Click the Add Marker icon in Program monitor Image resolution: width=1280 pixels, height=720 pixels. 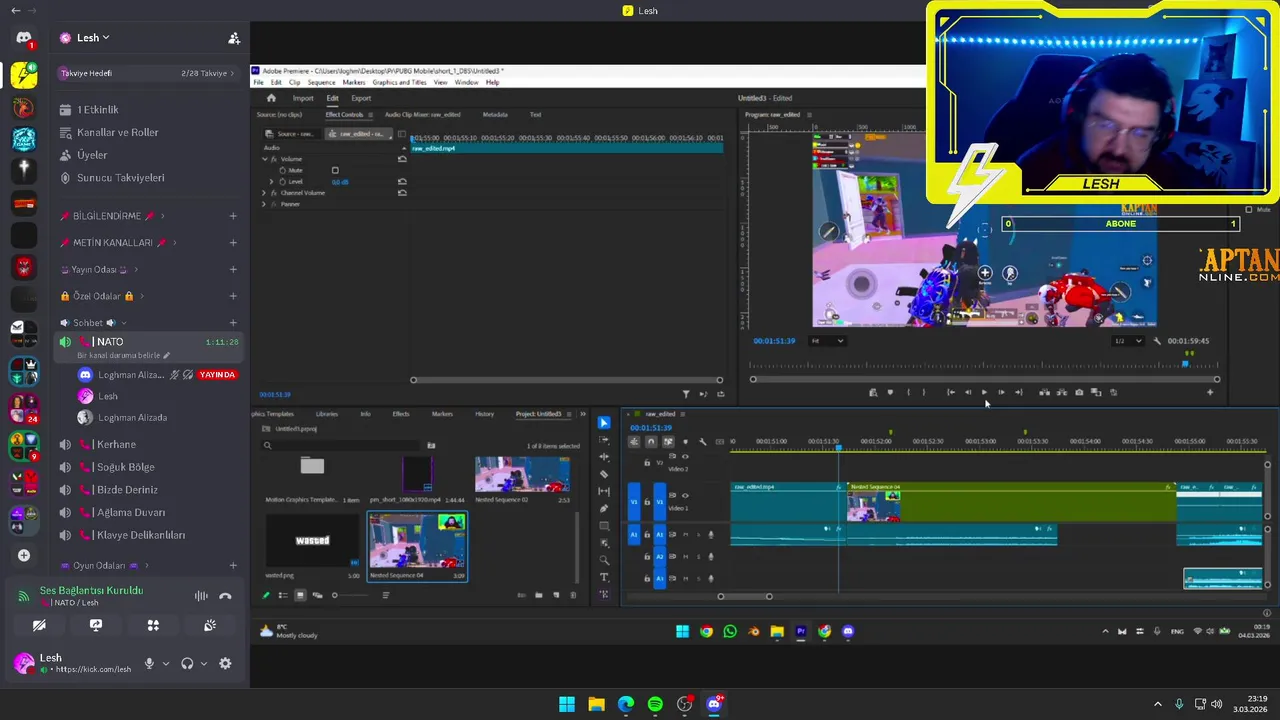pos(890,392)
